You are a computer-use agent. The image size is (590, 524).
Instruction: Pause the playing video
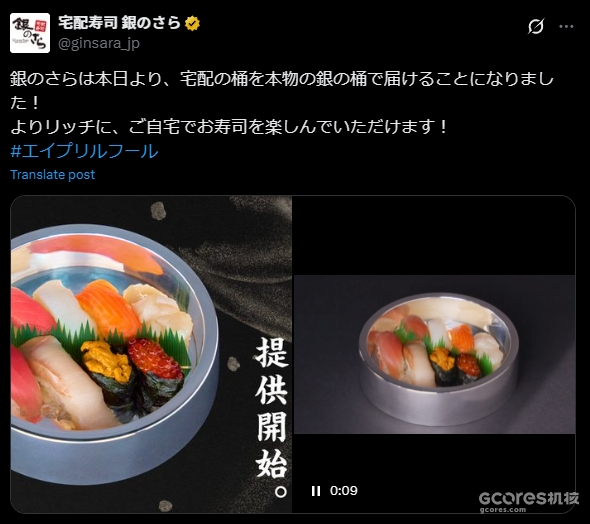316,491
